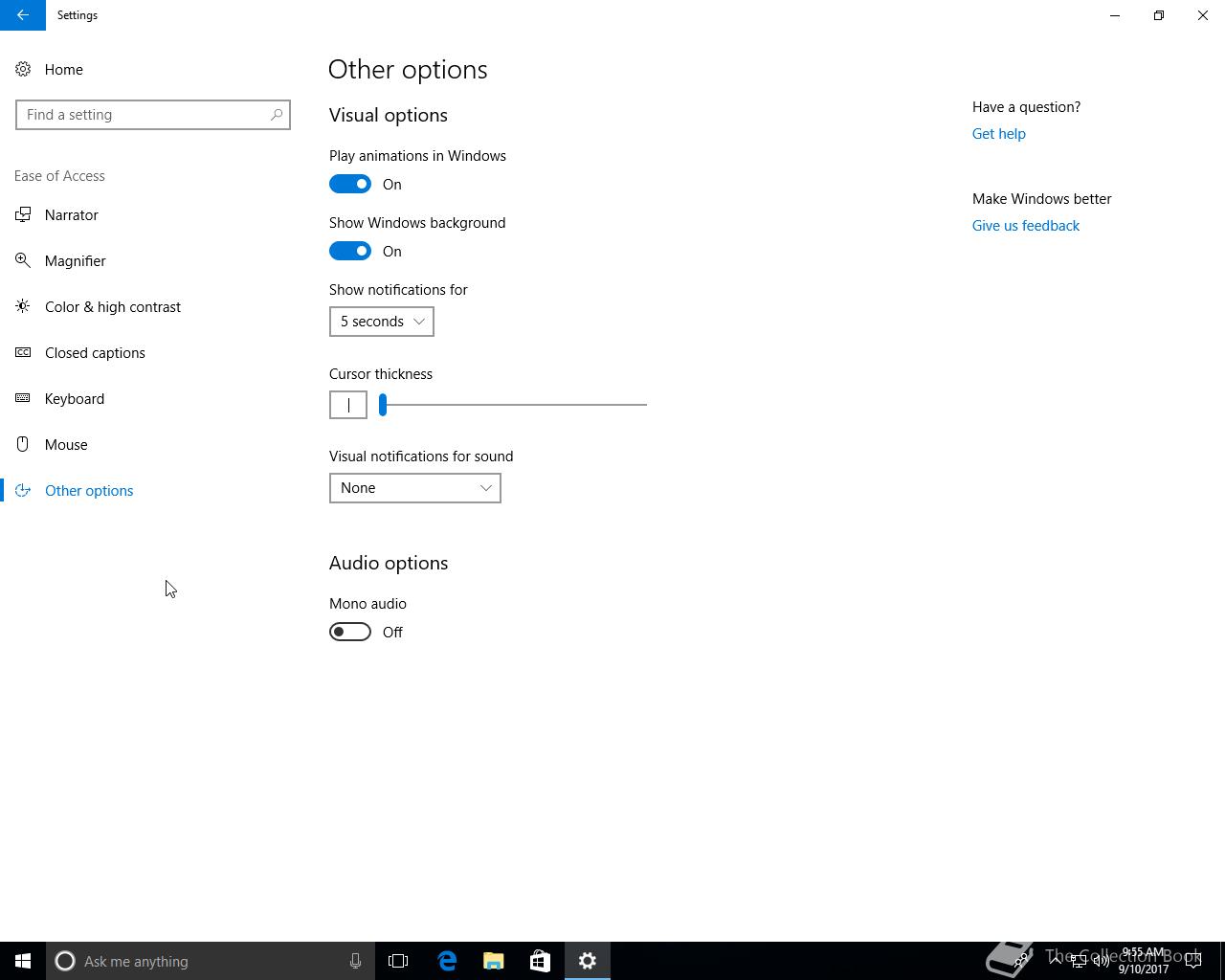Open the Get help link
1225x980 pixels.
(x=998, y=134)
